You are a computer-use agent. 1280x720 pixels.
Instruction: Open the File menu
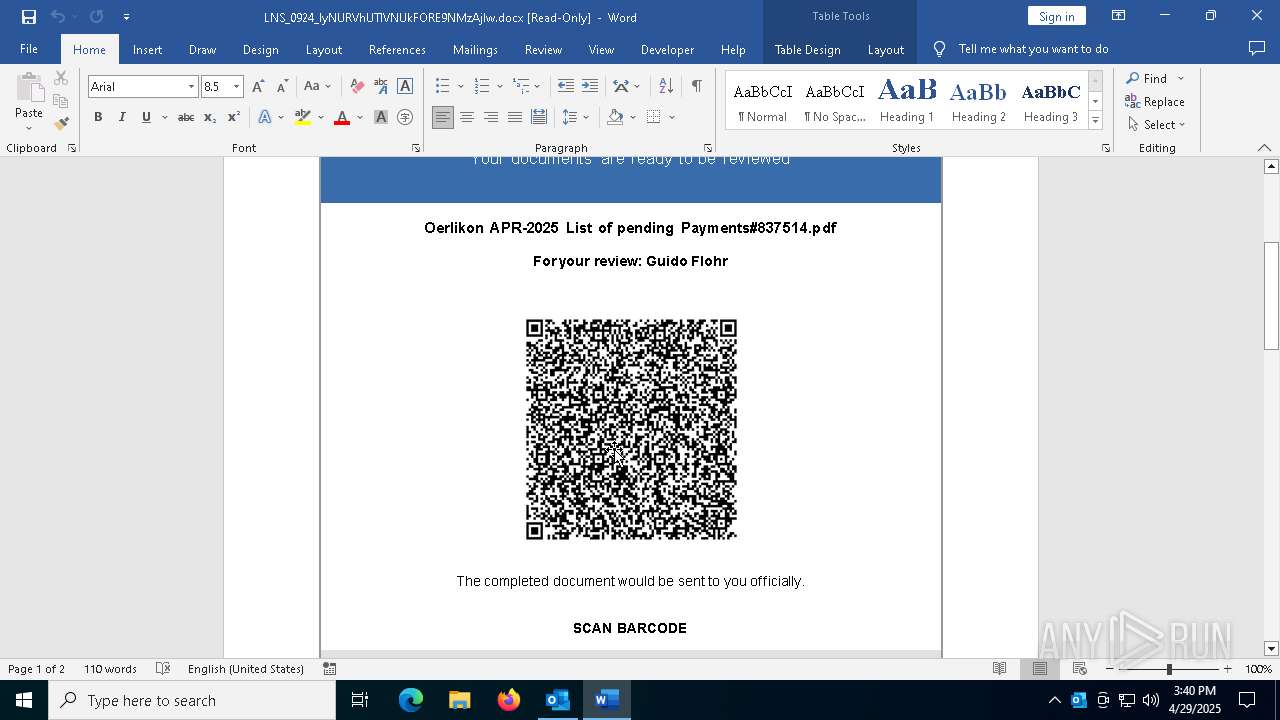[x=29, y=49]
